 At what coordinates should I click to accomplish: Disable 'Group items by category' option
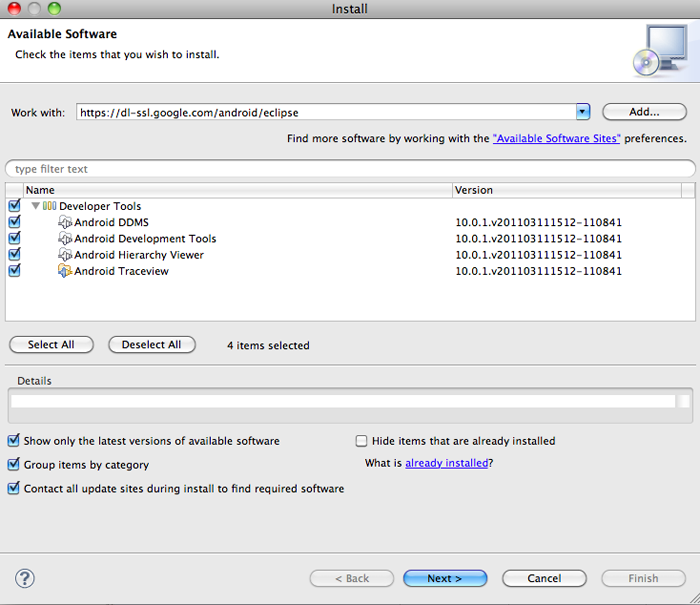click(14, 465)
